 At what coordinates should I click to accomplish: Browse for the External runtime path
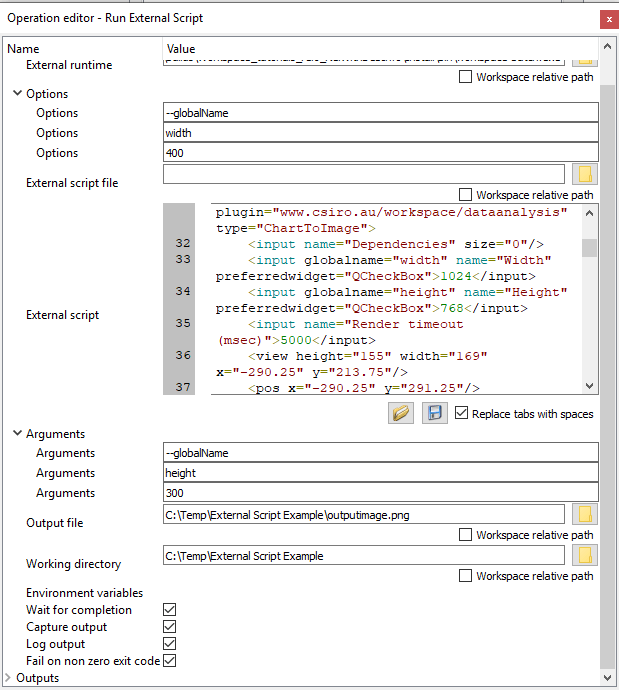[x=585, y=62]
